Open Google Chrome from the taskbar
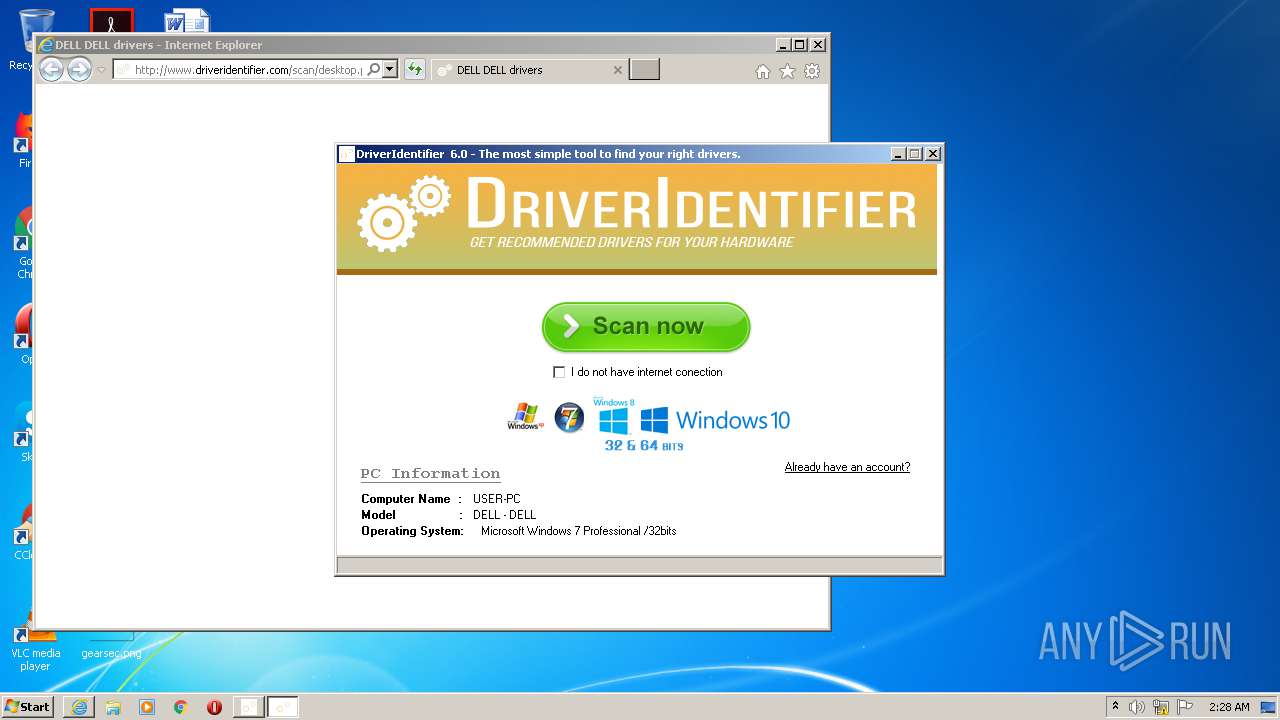 (x=180, y=707)
